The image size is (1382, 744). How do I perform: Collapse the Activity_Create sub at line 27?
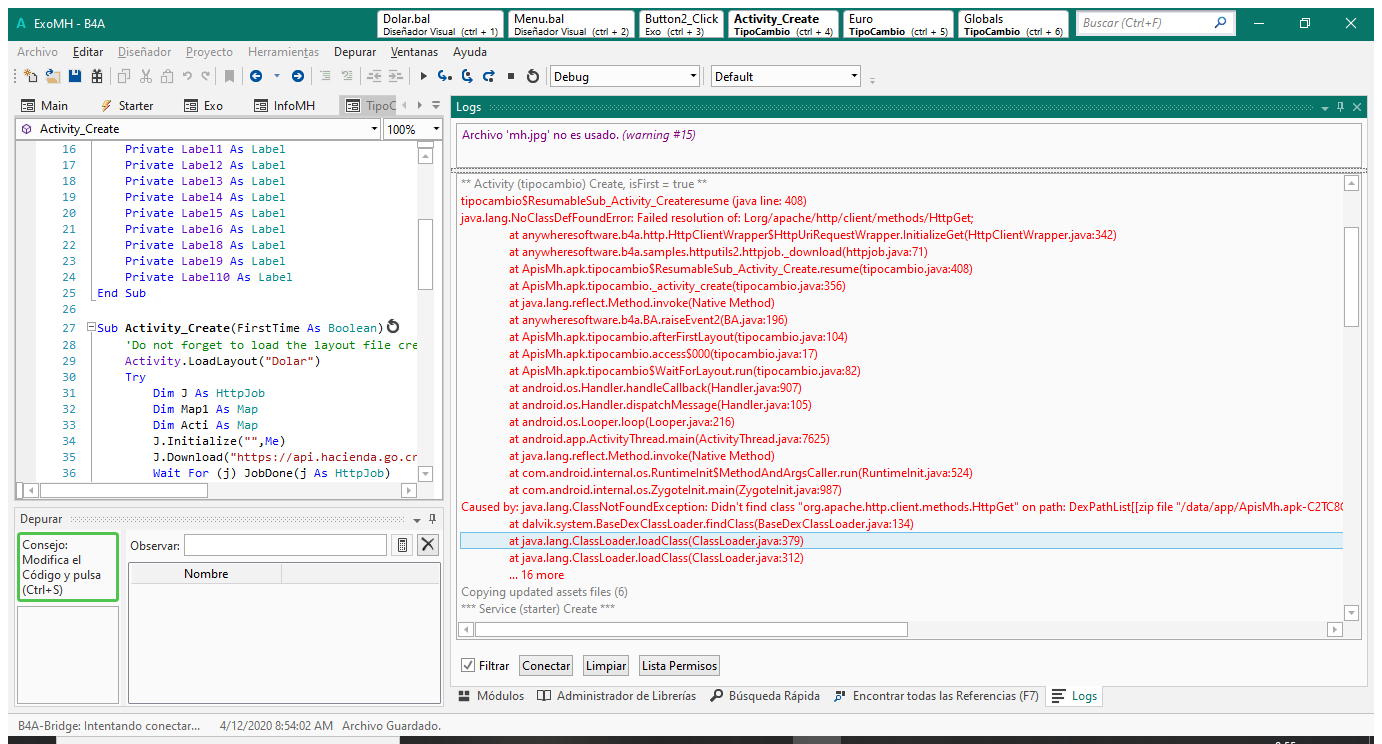point(90,328)
